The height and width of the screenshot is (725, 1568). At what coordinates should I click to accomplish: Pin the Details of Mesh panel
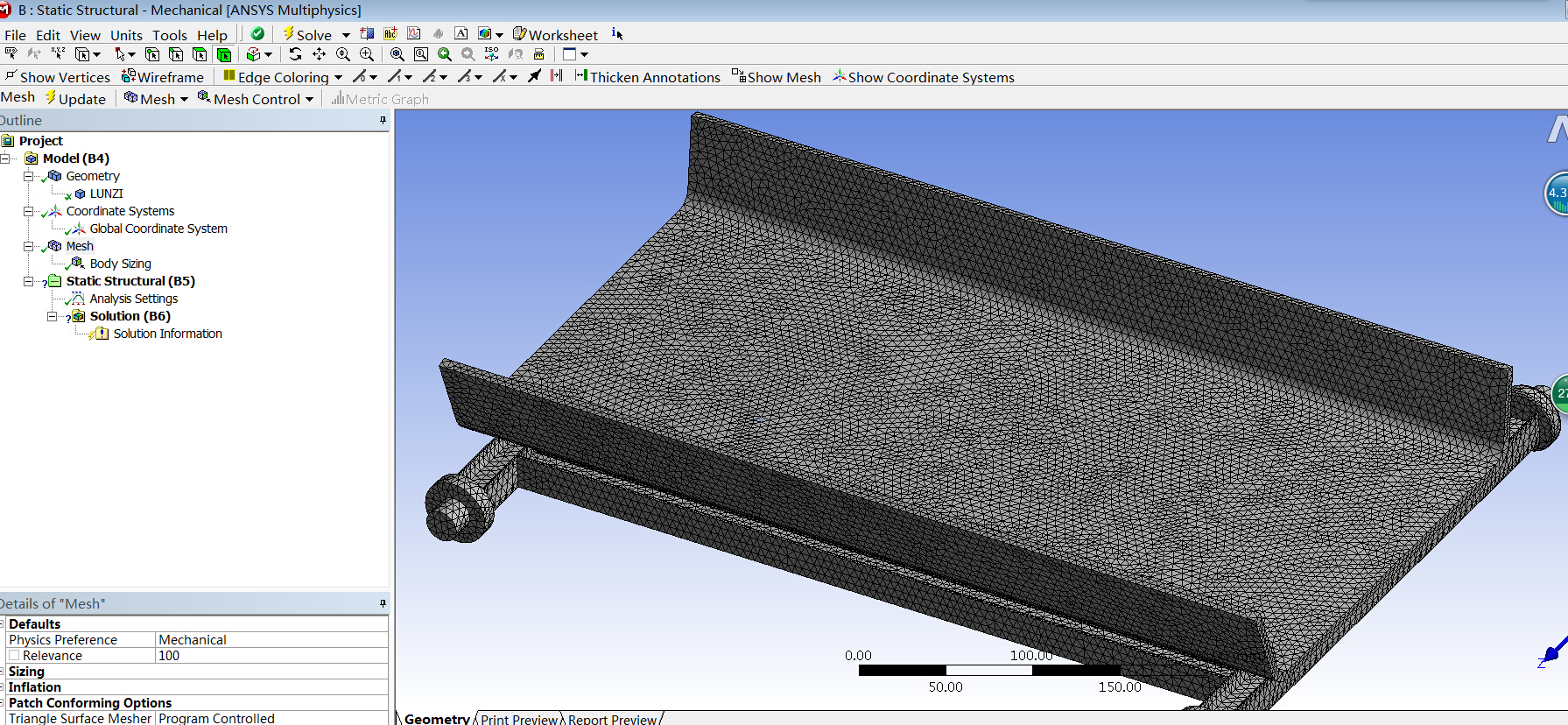[383, 603]
